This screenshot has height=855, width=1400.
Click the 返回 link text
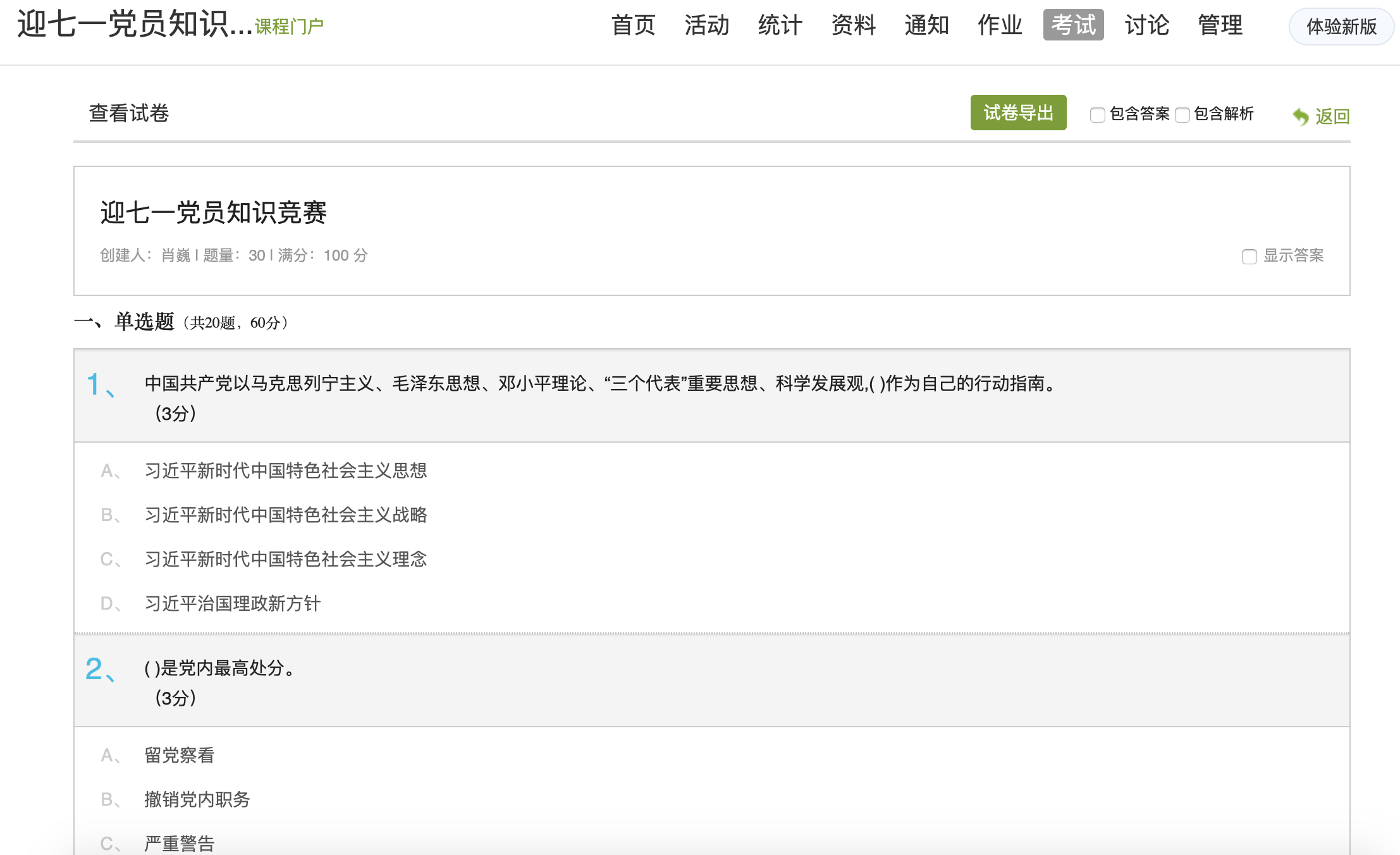1332,116
